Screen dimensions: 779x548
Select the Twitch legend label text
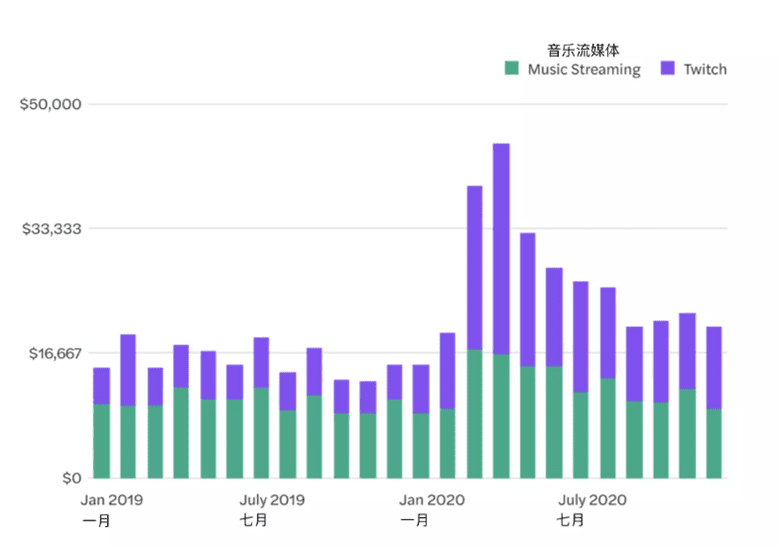(705, 69)
